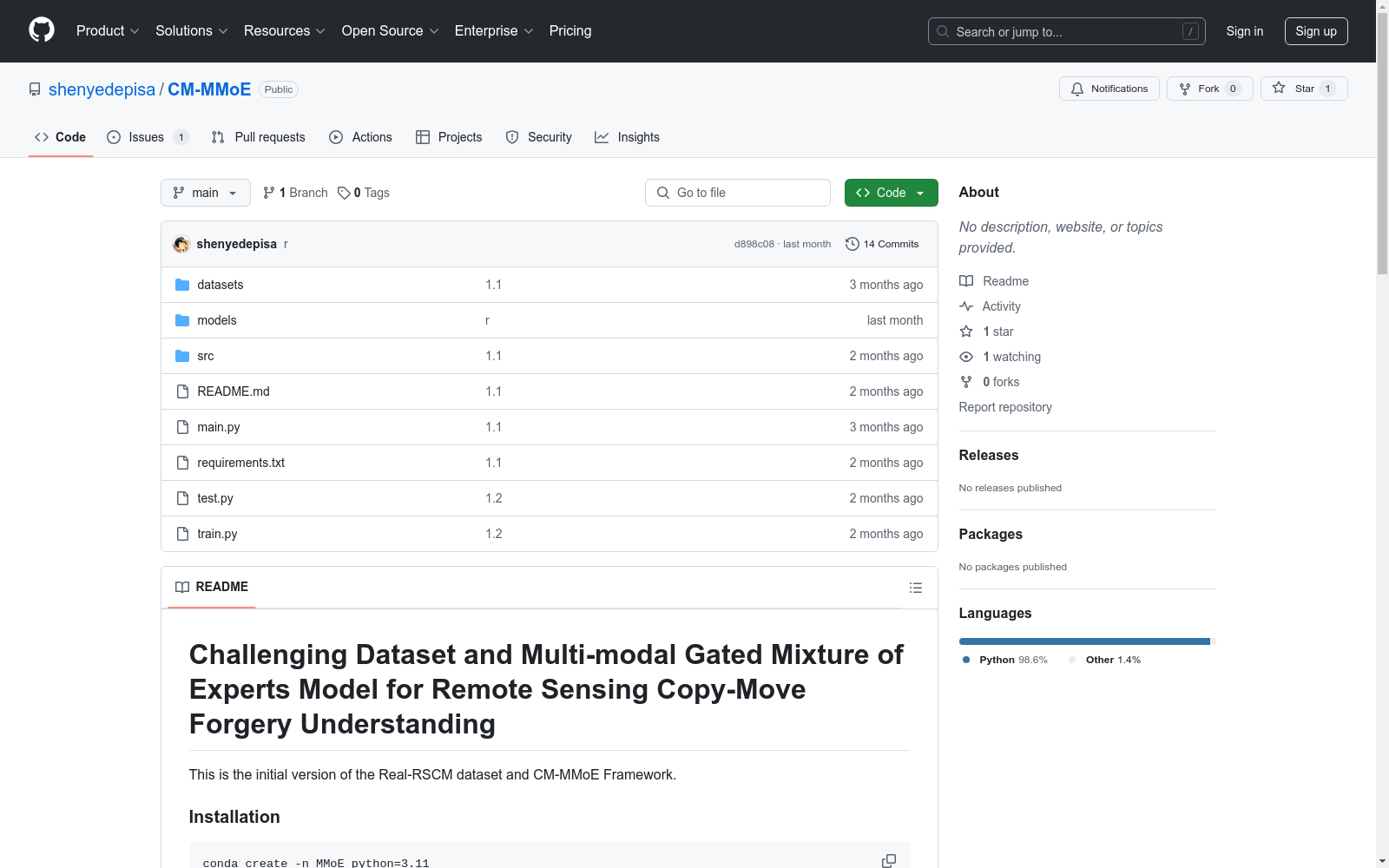Open commit d898c08
This screenshot has width=1389, height=868.
point(754,244)
